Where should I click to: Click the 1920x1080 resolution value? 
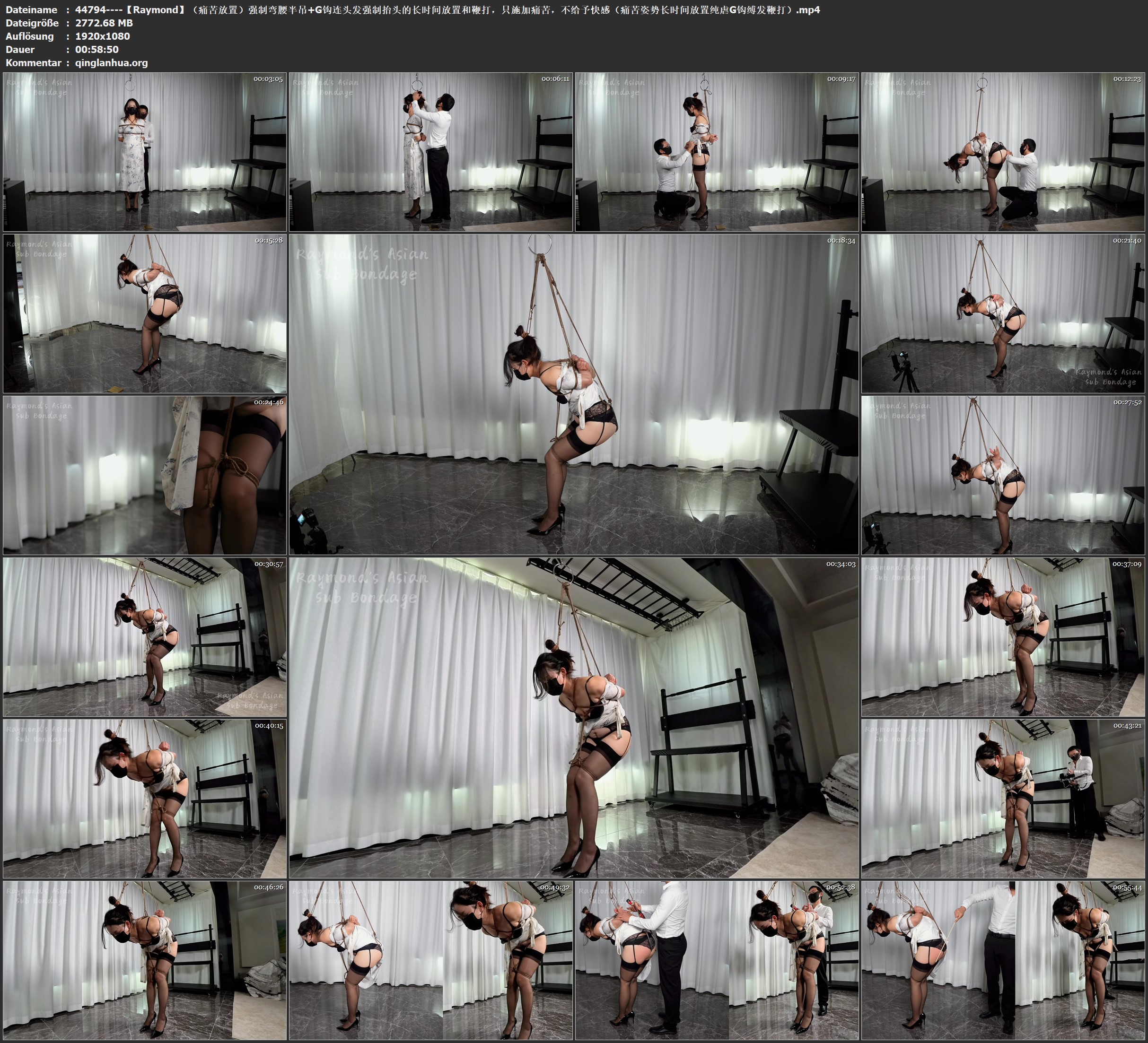click(x=103, y=36)
